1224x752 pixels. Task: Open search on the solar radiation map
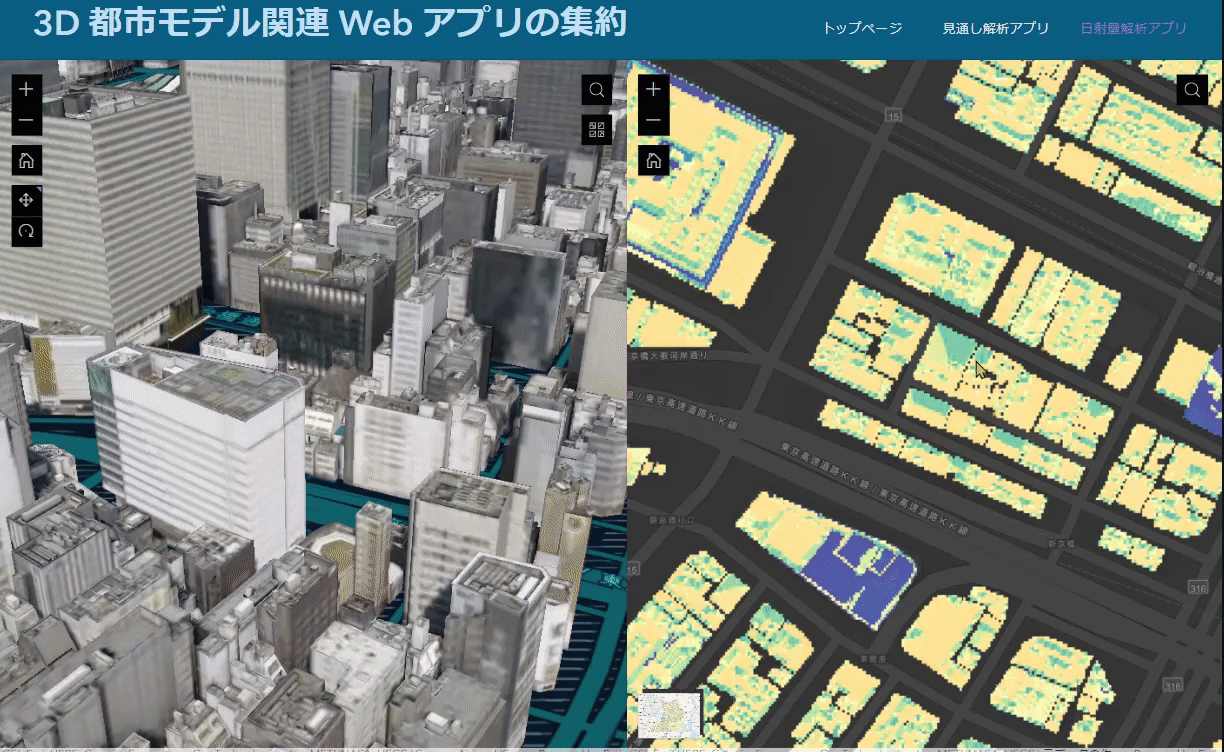tap(1191, 88)
